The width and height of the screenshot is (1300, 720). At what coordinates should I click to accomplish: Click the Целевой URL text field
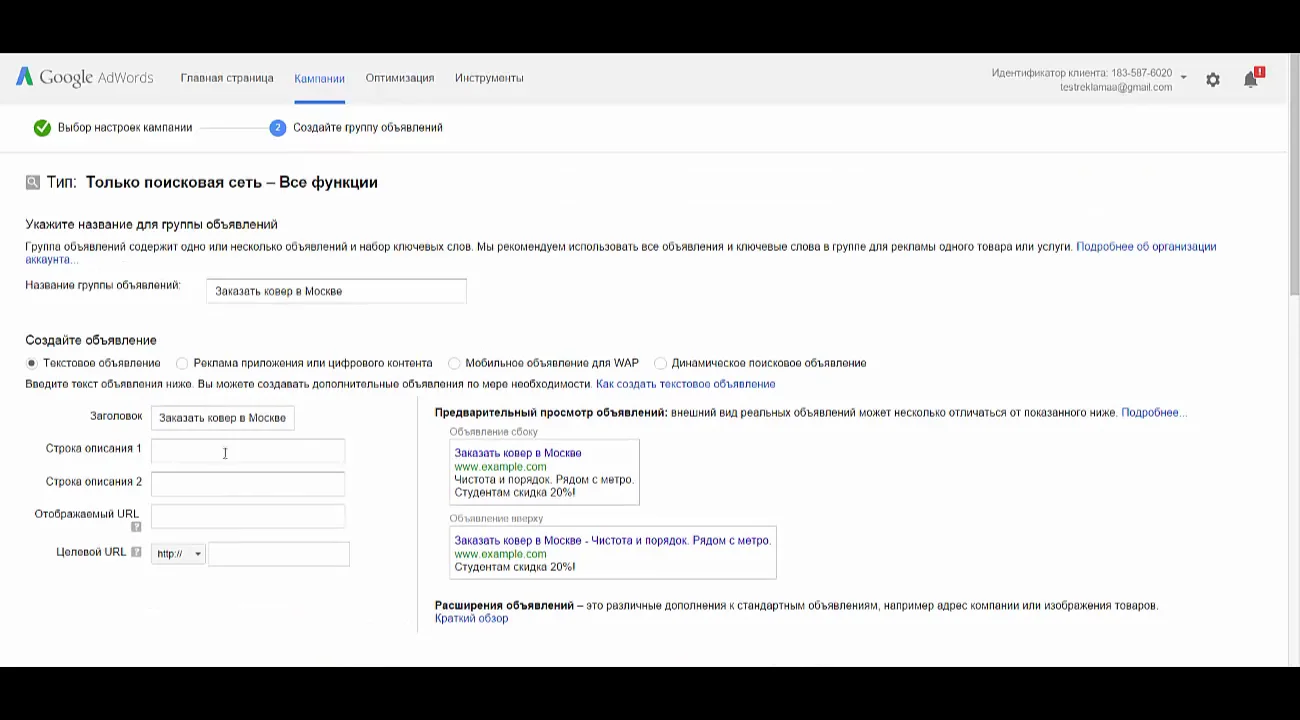click(x=279, y=554)
